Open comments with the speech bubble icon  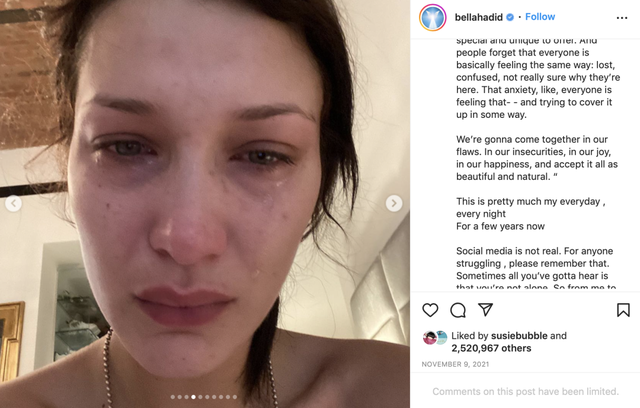point(458,310)
